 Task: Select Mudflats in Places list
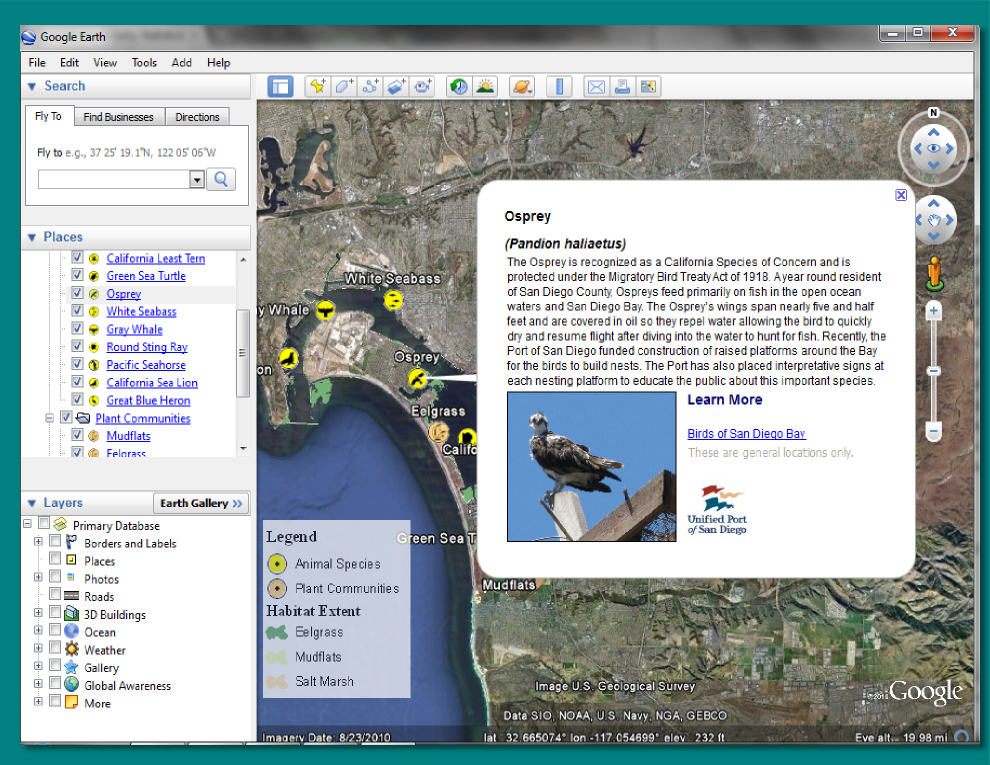tap(128, 436)
